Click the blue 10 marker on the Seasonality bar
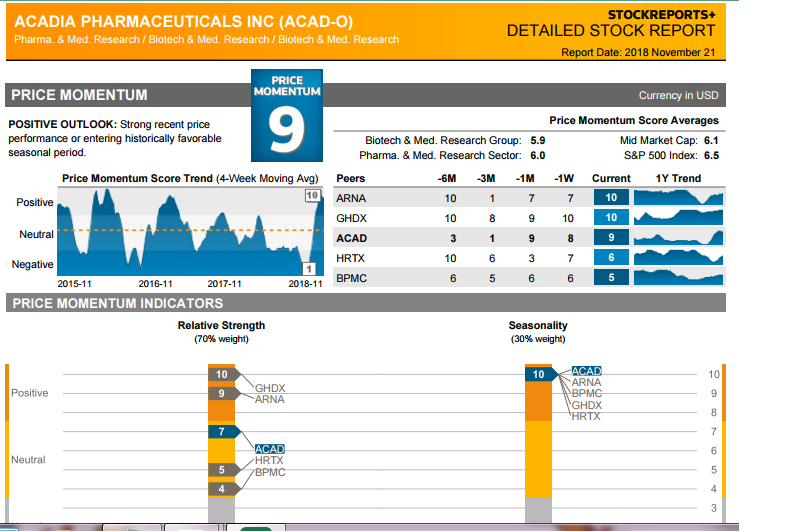Image resolution: width=788 pixels, height=532 pixels. pos(541,374)
